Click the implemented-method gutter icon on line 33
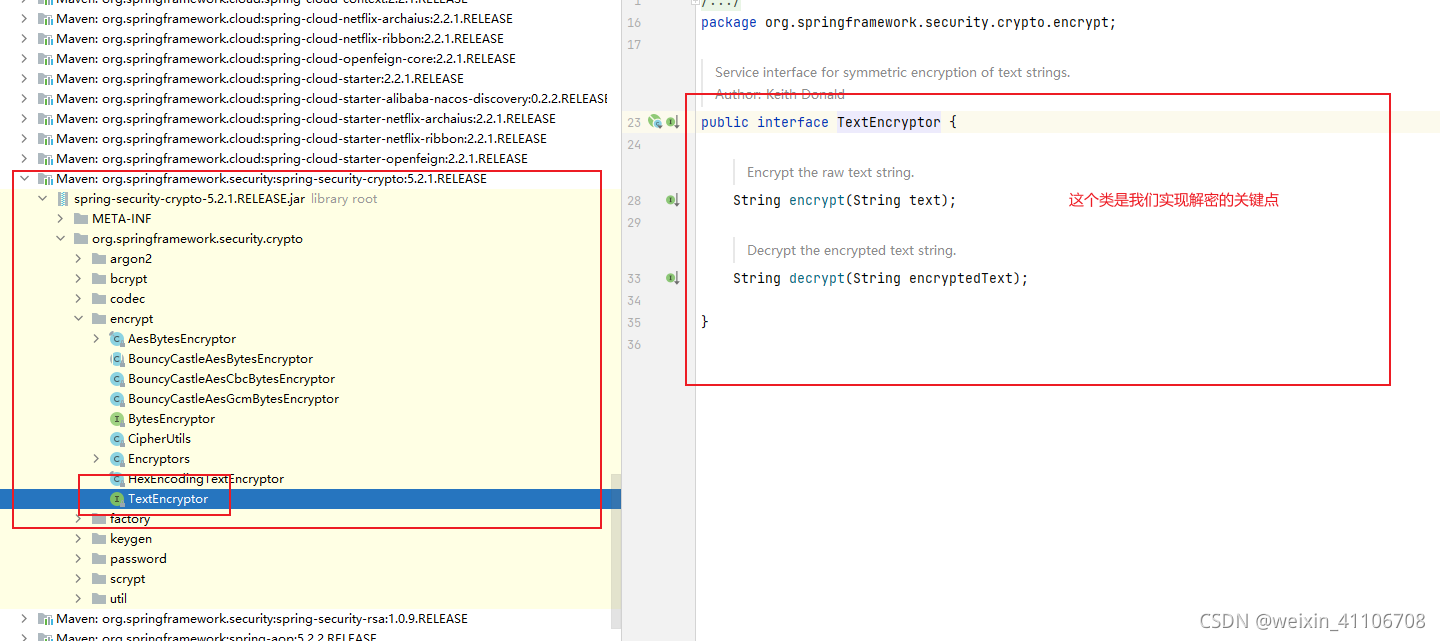 pos(673,278)
